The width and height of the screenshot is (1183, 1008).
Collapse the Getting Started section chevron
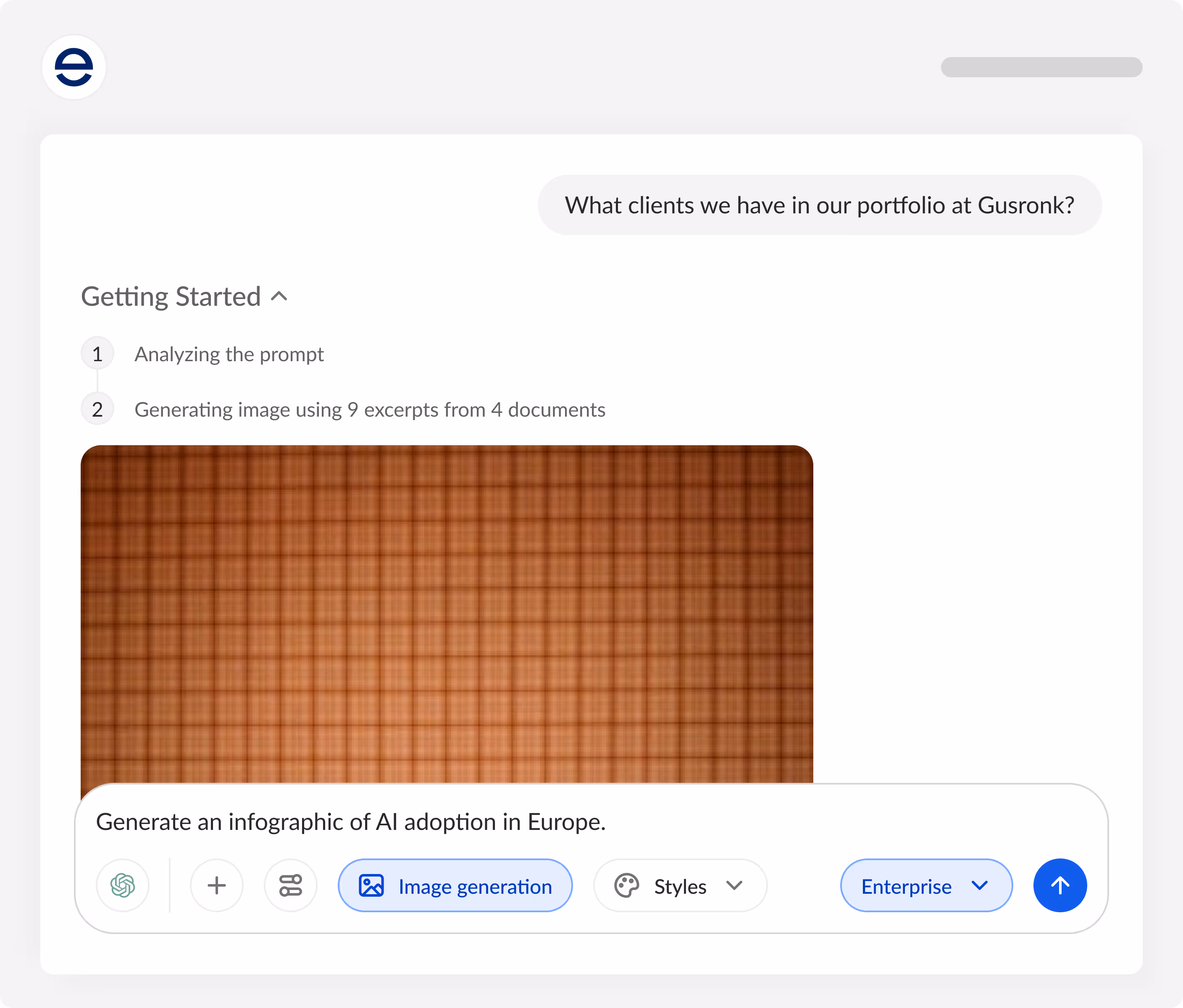pyautogui.click(x=279, y=296)
